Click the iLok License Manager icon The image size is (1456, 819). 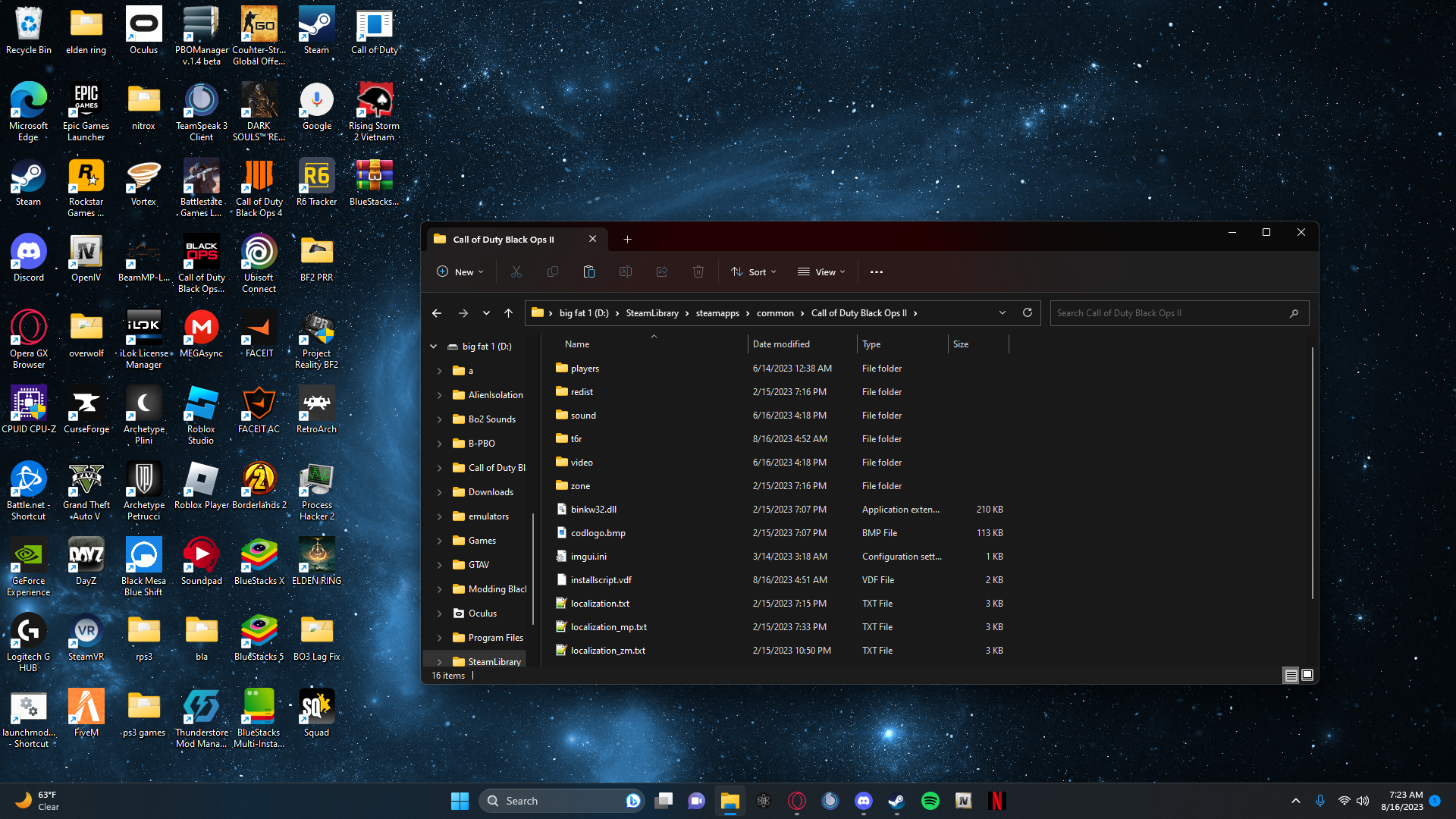(143, 340)
